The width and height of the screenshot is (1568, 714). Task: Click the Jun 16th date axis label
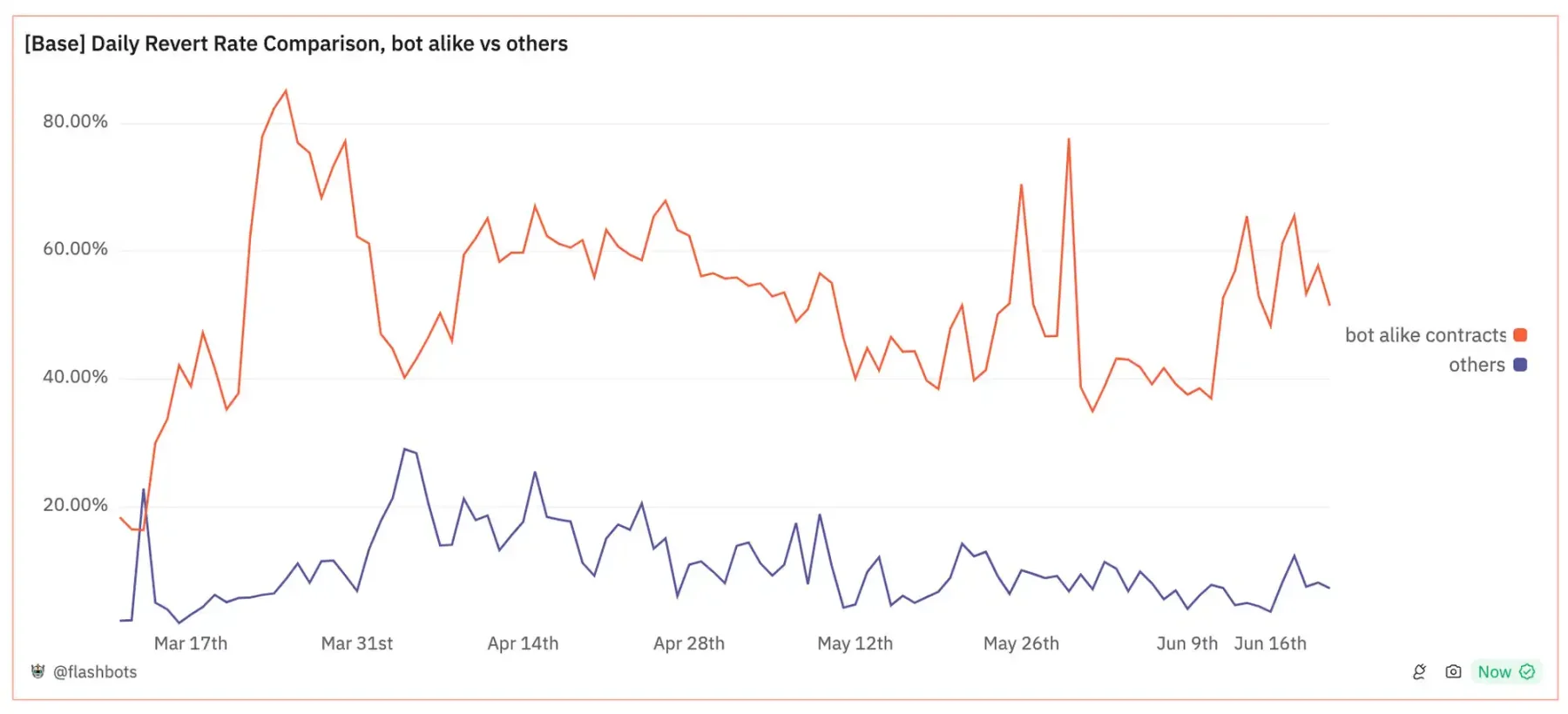click(x=1270, y=643)
